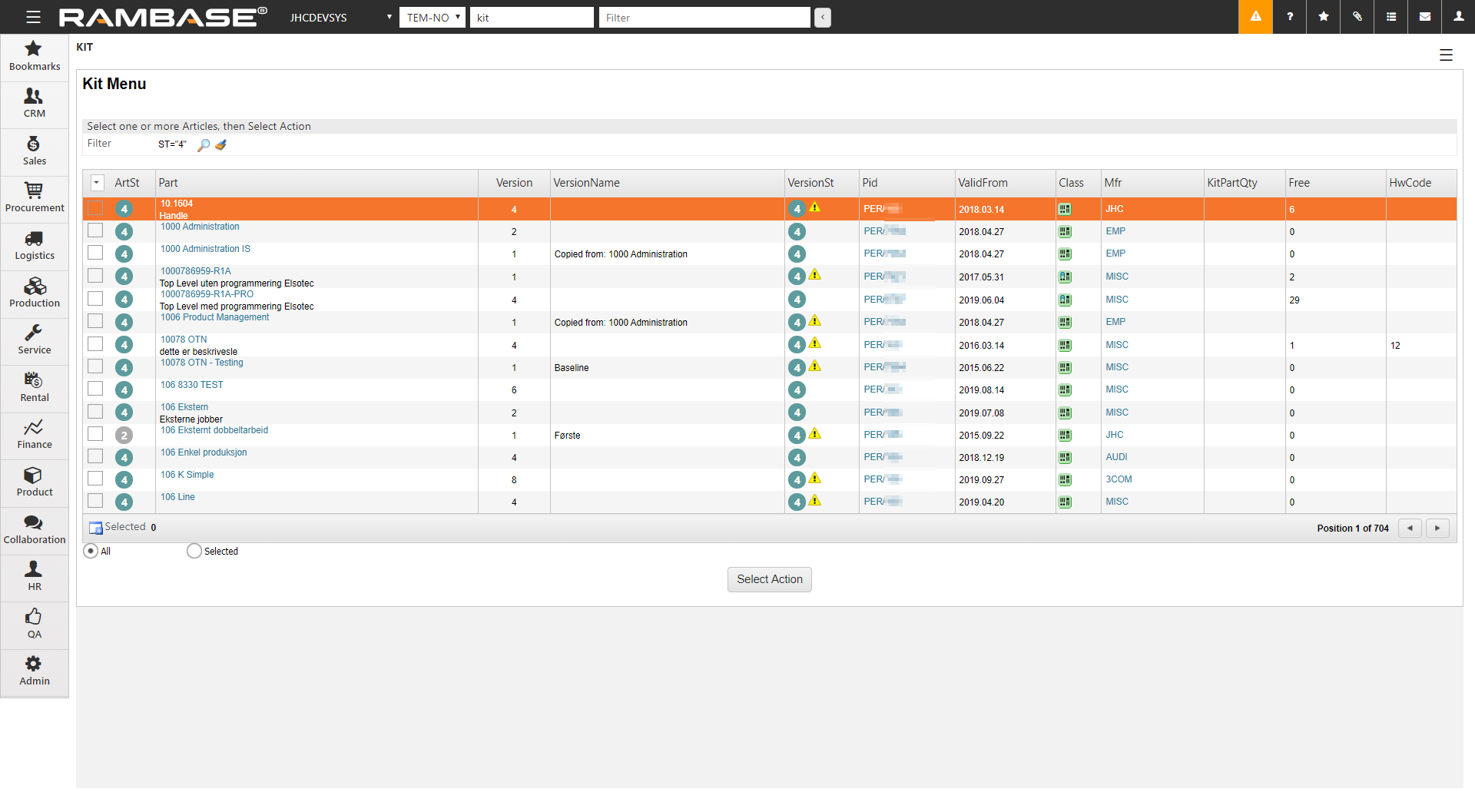
Task: Open the 1006 Product Management part link
Action: (214, 317)
